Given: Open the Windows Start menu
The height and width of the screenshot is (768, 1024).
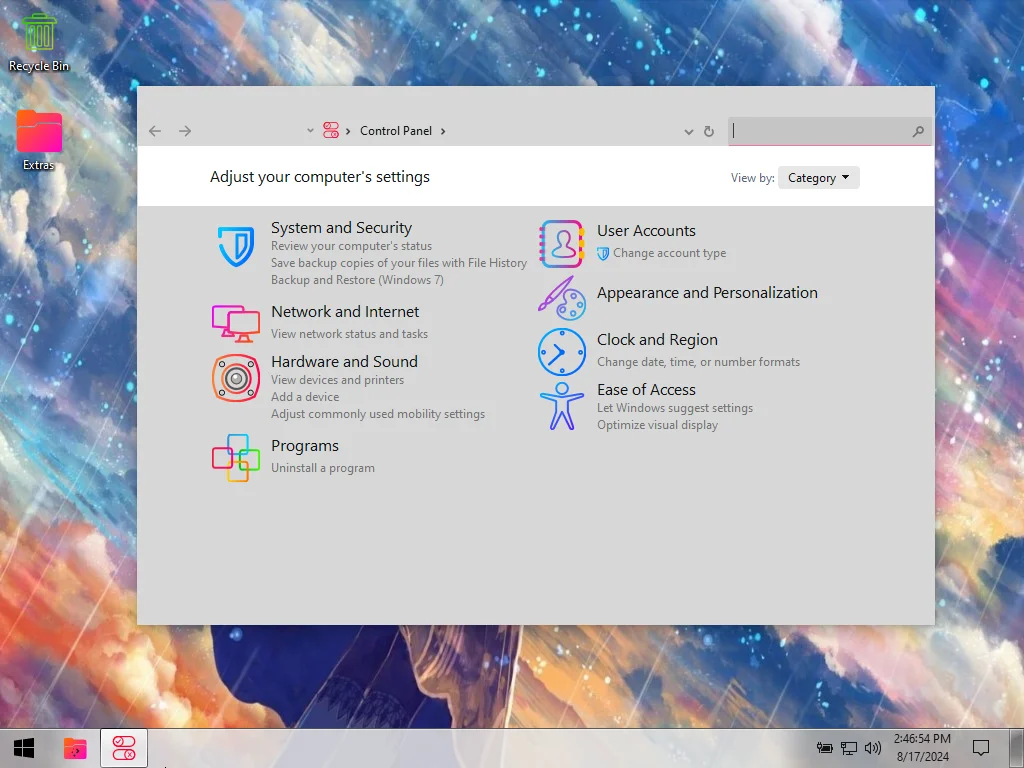Looking at the screenshot, I should pos(24,748).
